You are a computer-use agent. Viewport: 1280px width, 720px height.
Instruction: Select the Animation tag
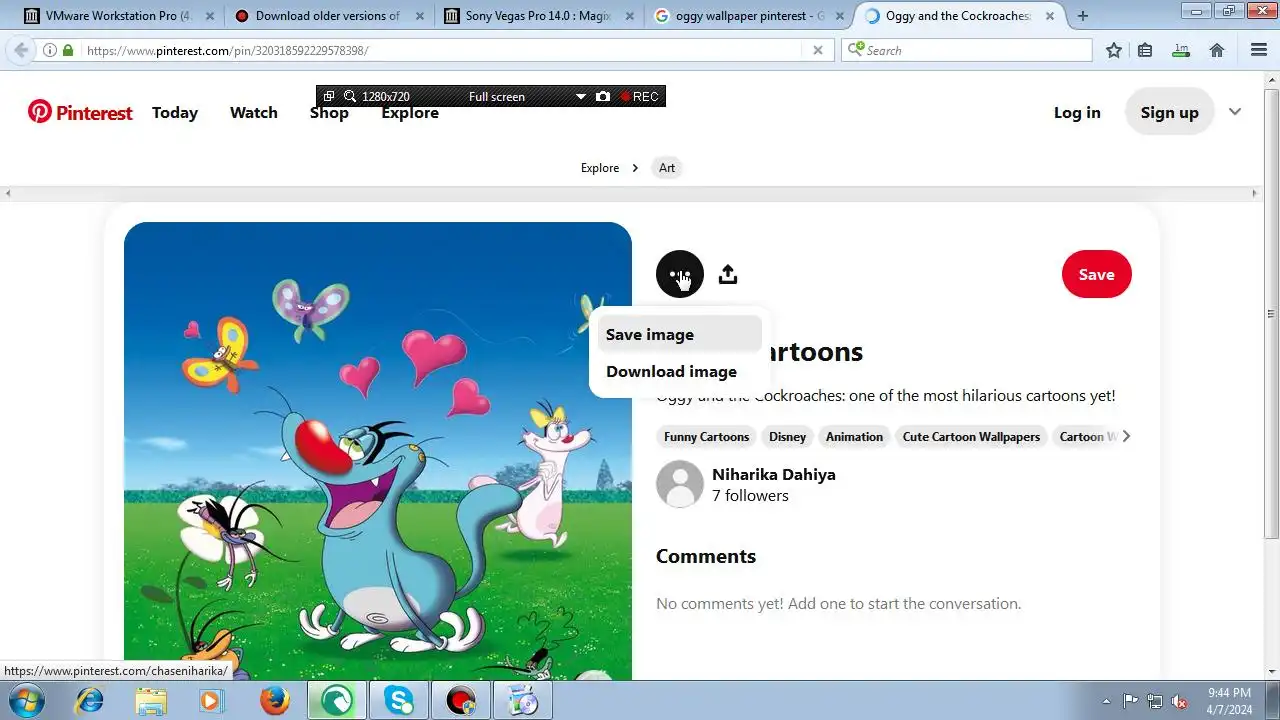point(854,436)
